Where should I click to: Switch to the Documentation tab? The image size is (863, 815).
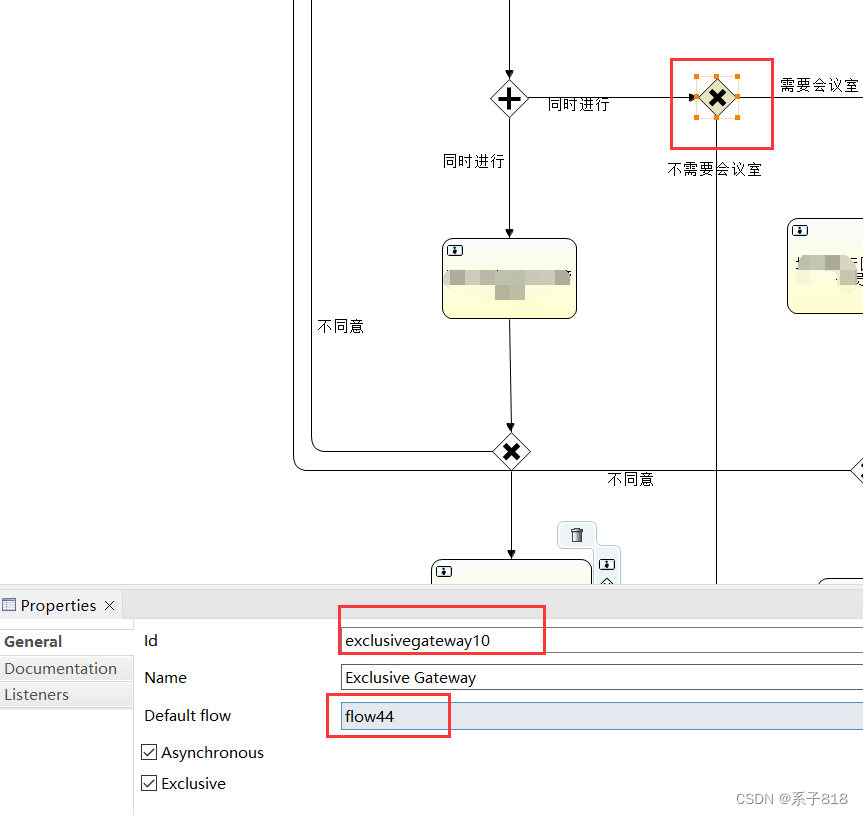pyautogui.click(x=61, y=668)
